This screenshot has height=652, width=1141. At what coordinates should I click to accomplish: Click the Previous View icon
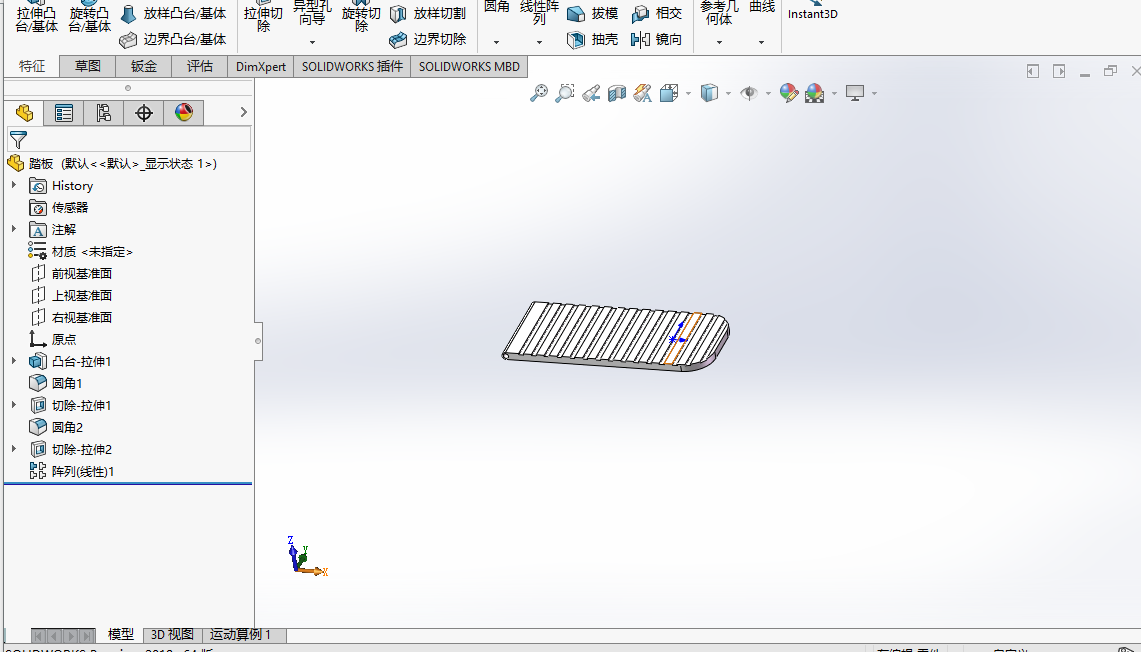coord(591,93)
